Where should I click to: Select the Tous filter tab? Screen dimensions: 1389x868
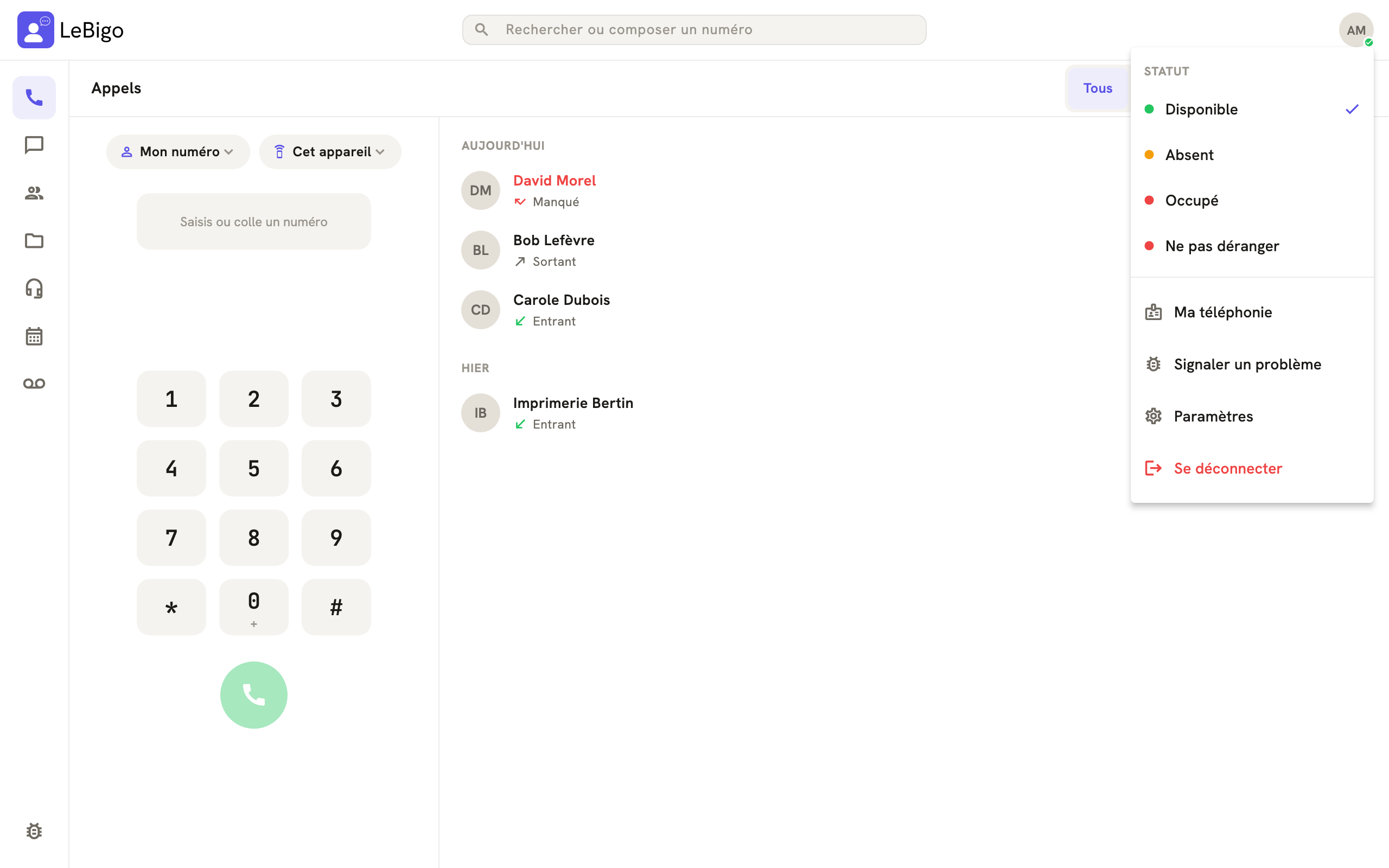(1098, 88)
